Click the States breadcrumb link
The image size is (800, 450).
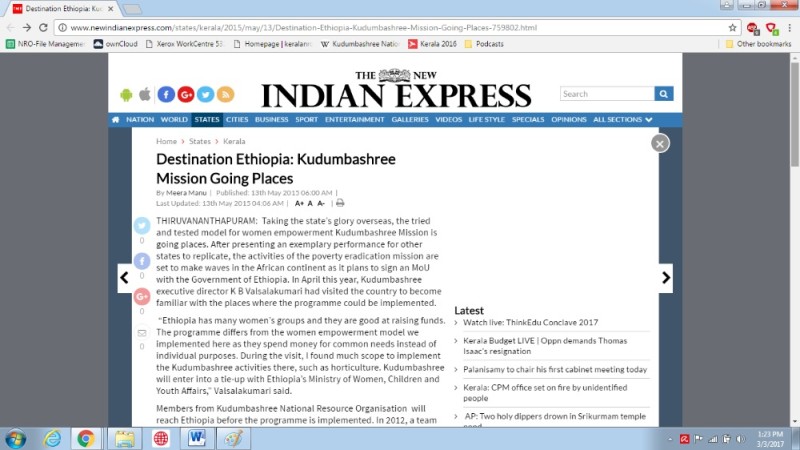199,141
